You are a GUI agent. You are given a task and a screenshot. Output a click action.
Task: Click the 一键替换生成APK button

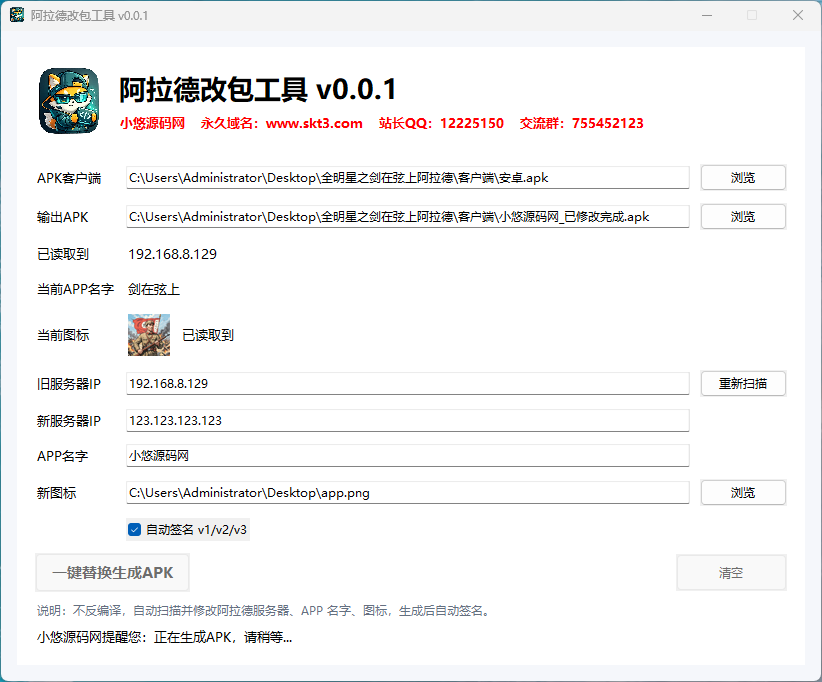[112, 572]
